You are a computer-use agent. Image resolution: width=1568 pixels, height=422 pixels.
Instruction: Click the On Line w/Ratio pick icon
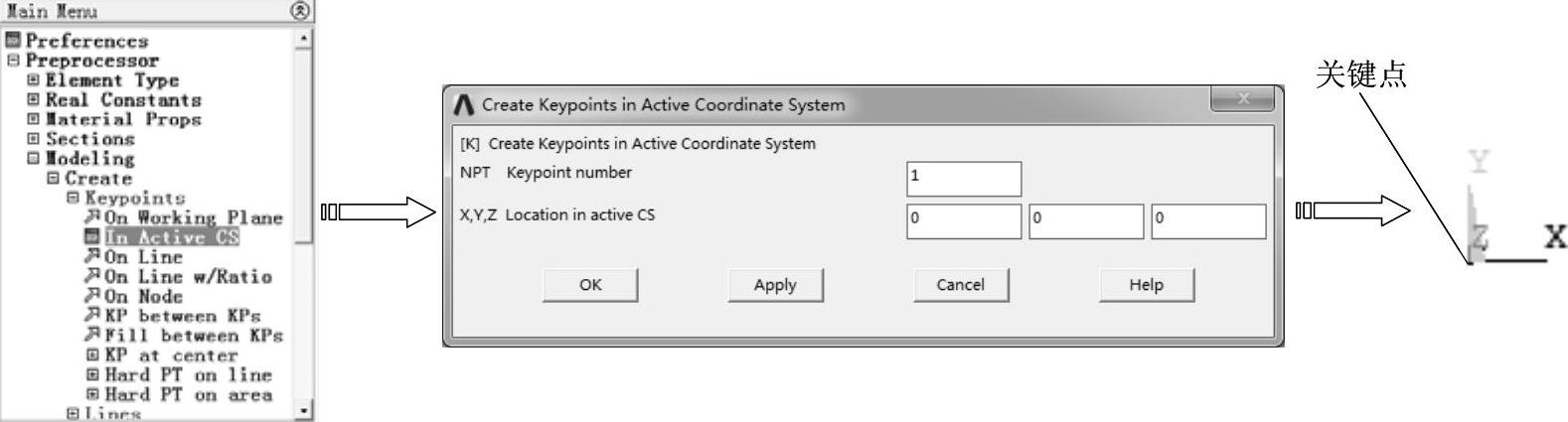(x=92, y=276)
